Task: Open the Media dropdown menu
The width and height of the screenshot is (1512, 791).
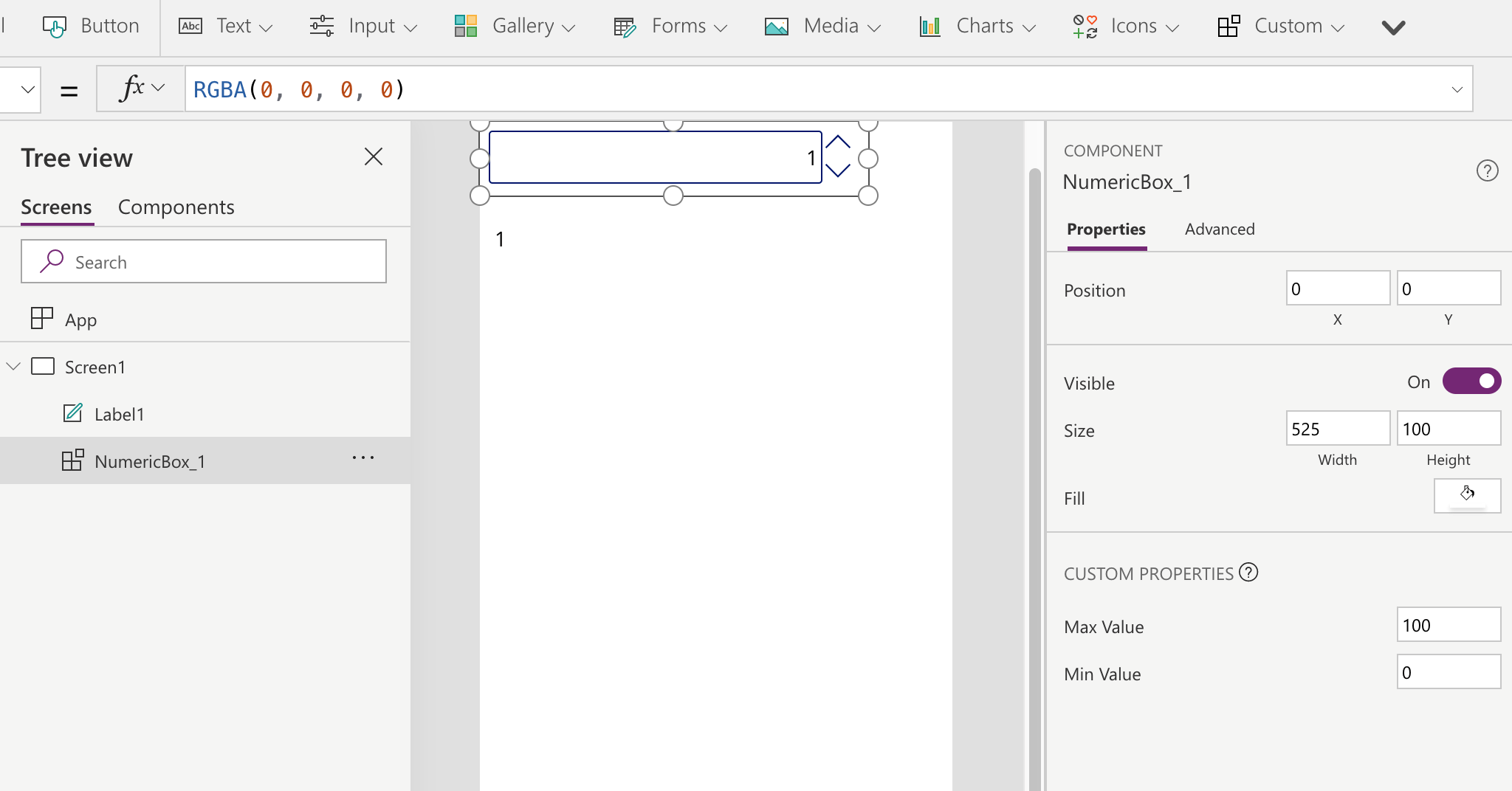Action: click(822, 27)
